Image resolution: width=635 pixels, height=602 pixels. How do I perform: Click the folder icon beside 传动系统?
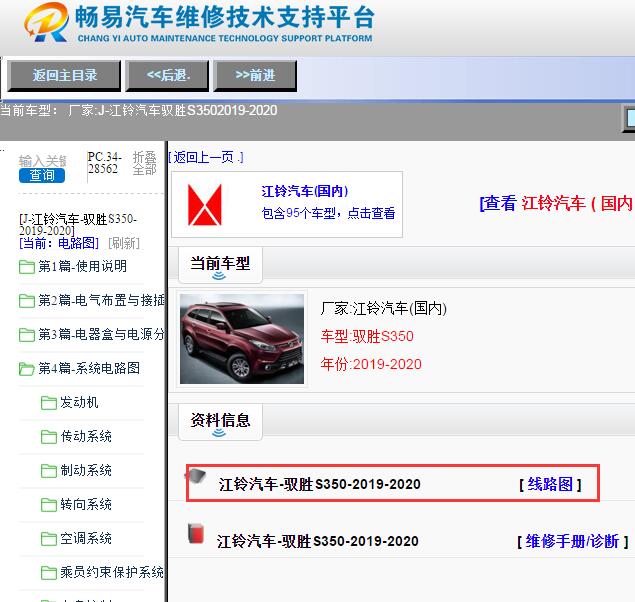pyautogui.click(x=49, y=437)
